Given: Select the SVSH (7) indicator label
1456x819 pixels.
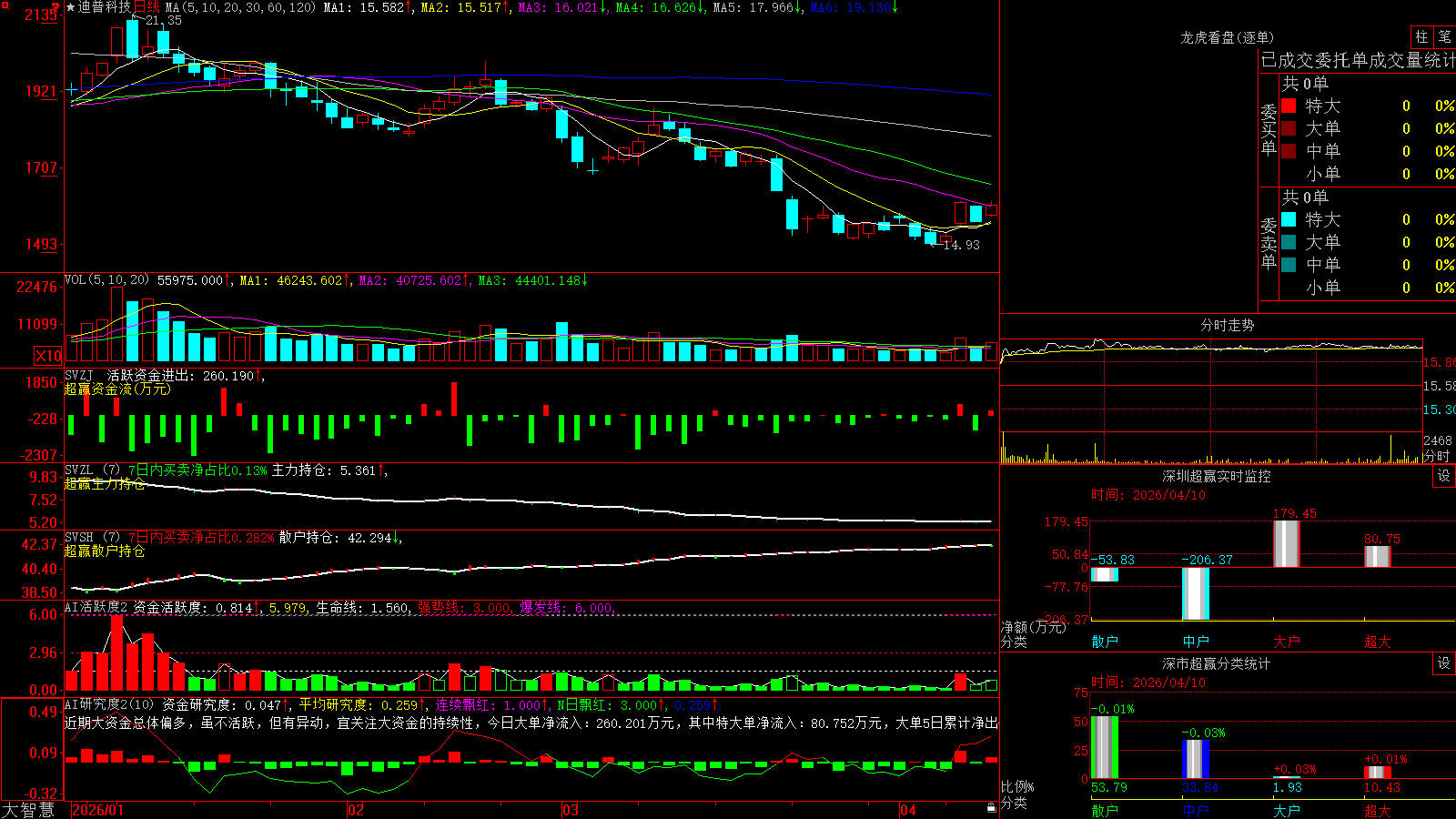Looking at the screenshot, I should click(92, 537).
